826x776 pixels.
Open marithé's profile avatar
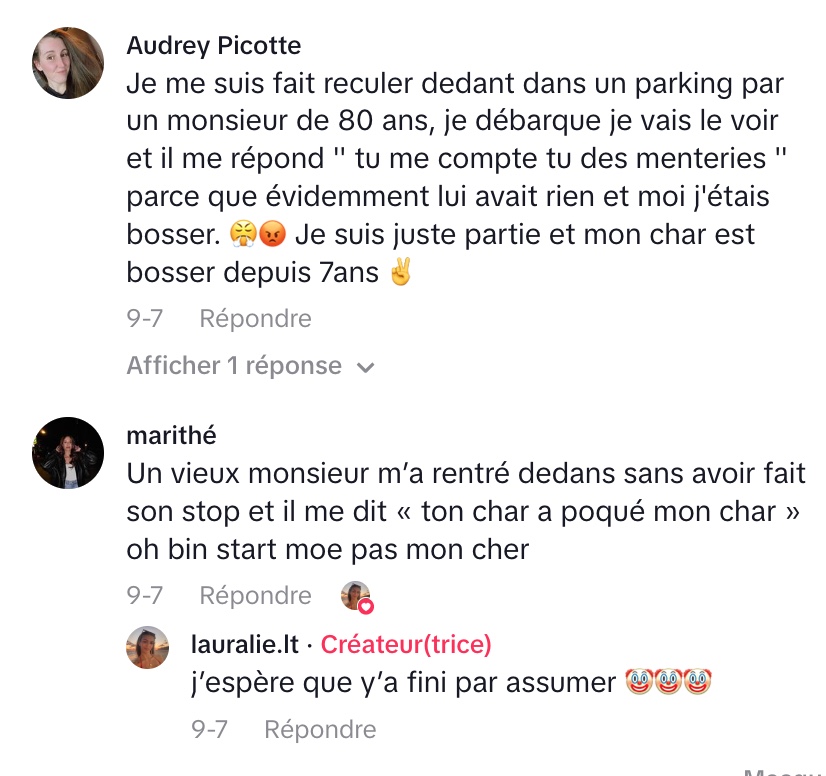pos(68,453)
